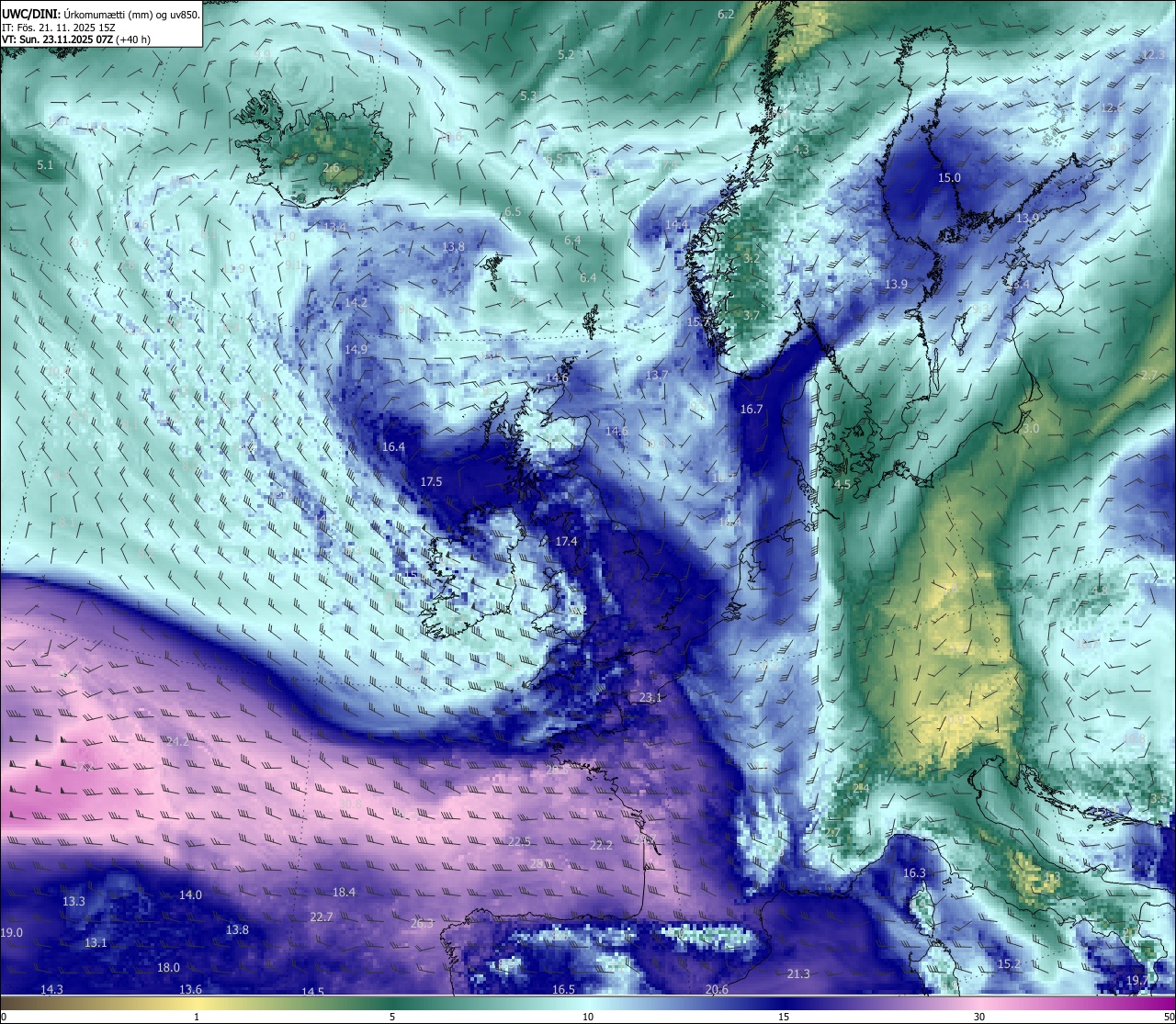Click the 15.7 value off western Norway

tap(699, 322)
